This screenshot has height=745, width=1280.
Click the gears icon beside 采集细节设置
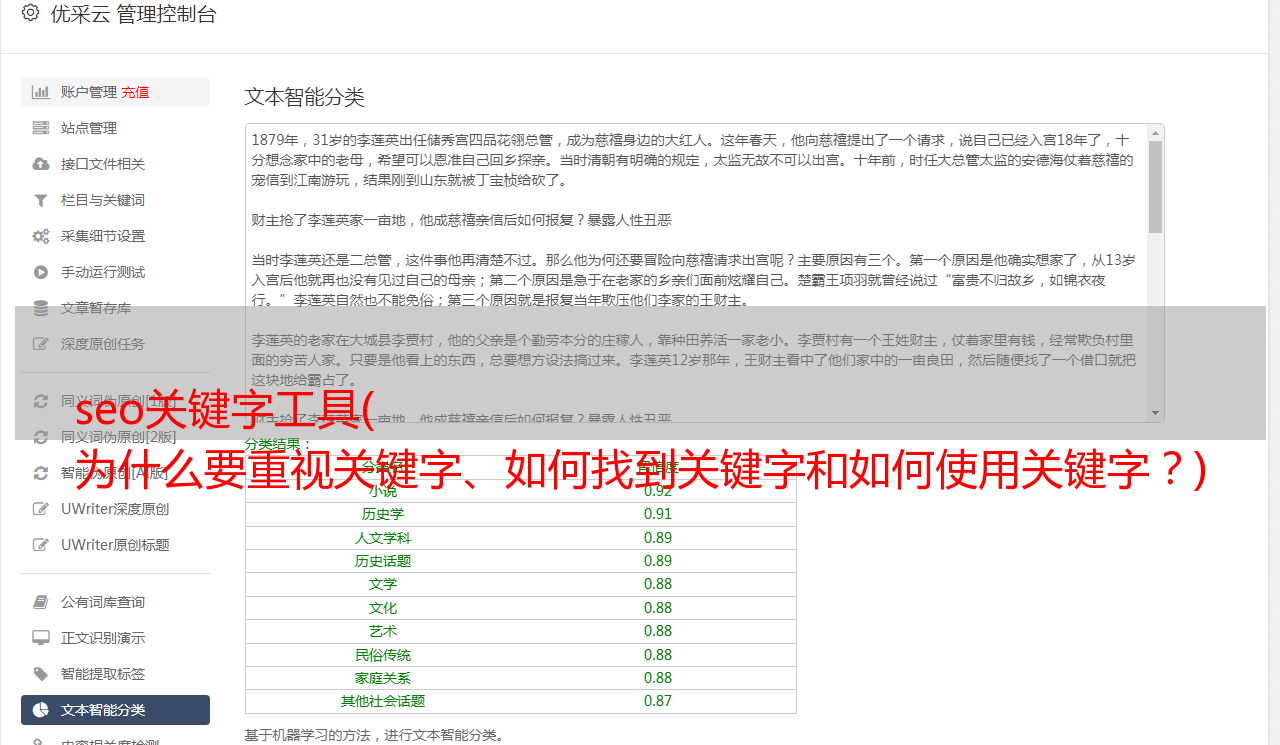(39, 235)
